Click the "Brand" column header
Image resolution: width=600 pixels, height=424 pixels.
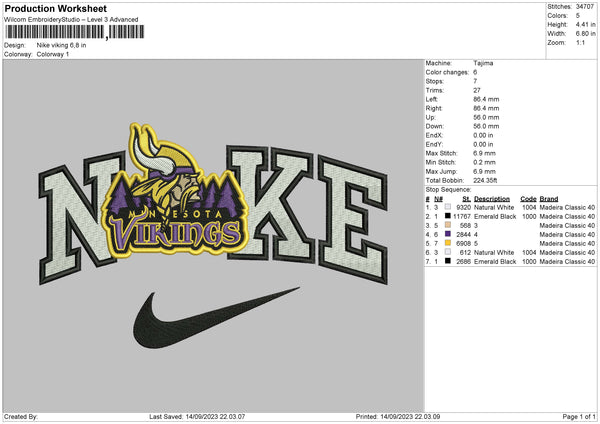(x=549, y=199)
